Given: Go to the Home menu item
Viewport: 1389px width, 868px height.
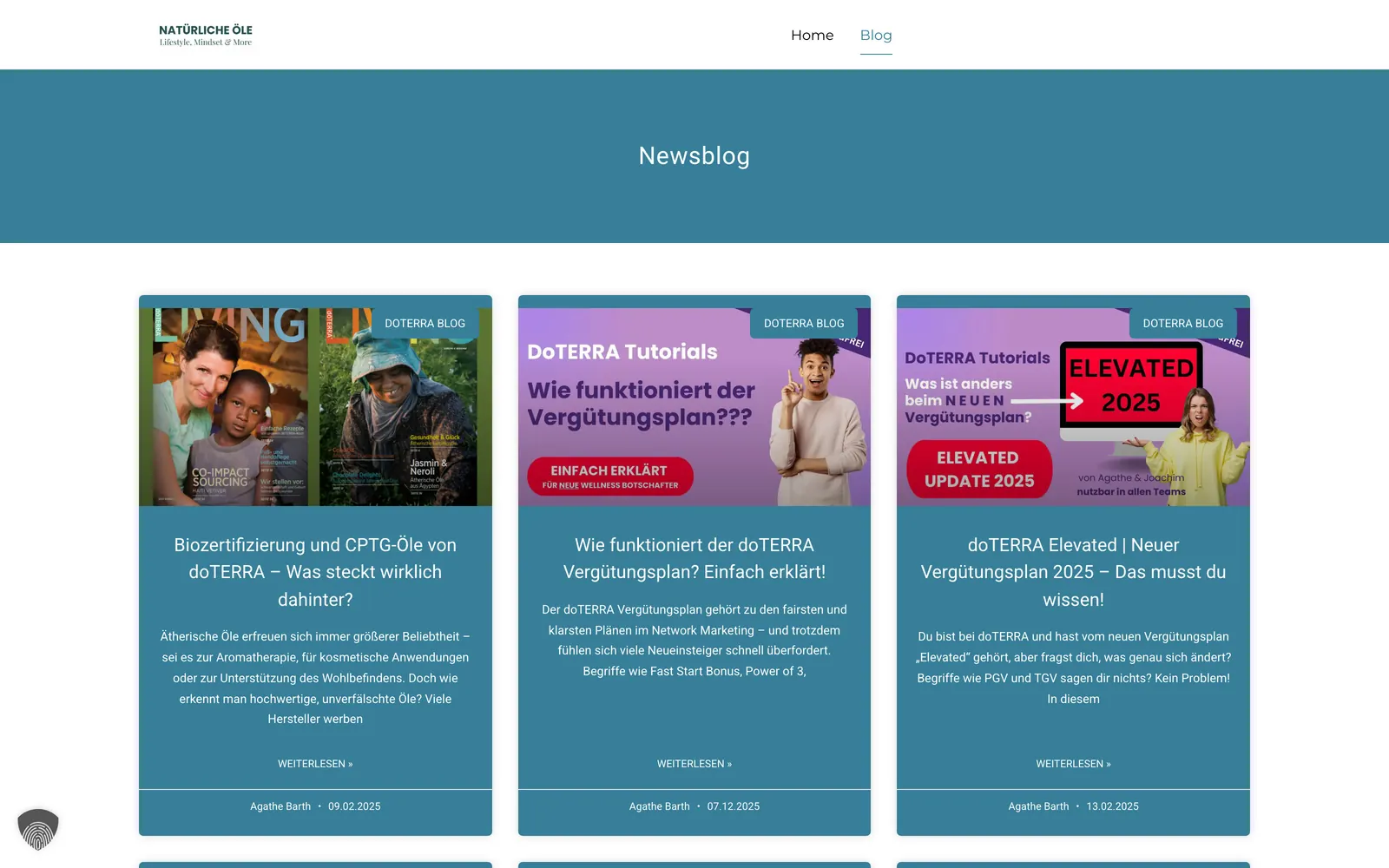Looking at the screenshot, I should coord(812,35).
